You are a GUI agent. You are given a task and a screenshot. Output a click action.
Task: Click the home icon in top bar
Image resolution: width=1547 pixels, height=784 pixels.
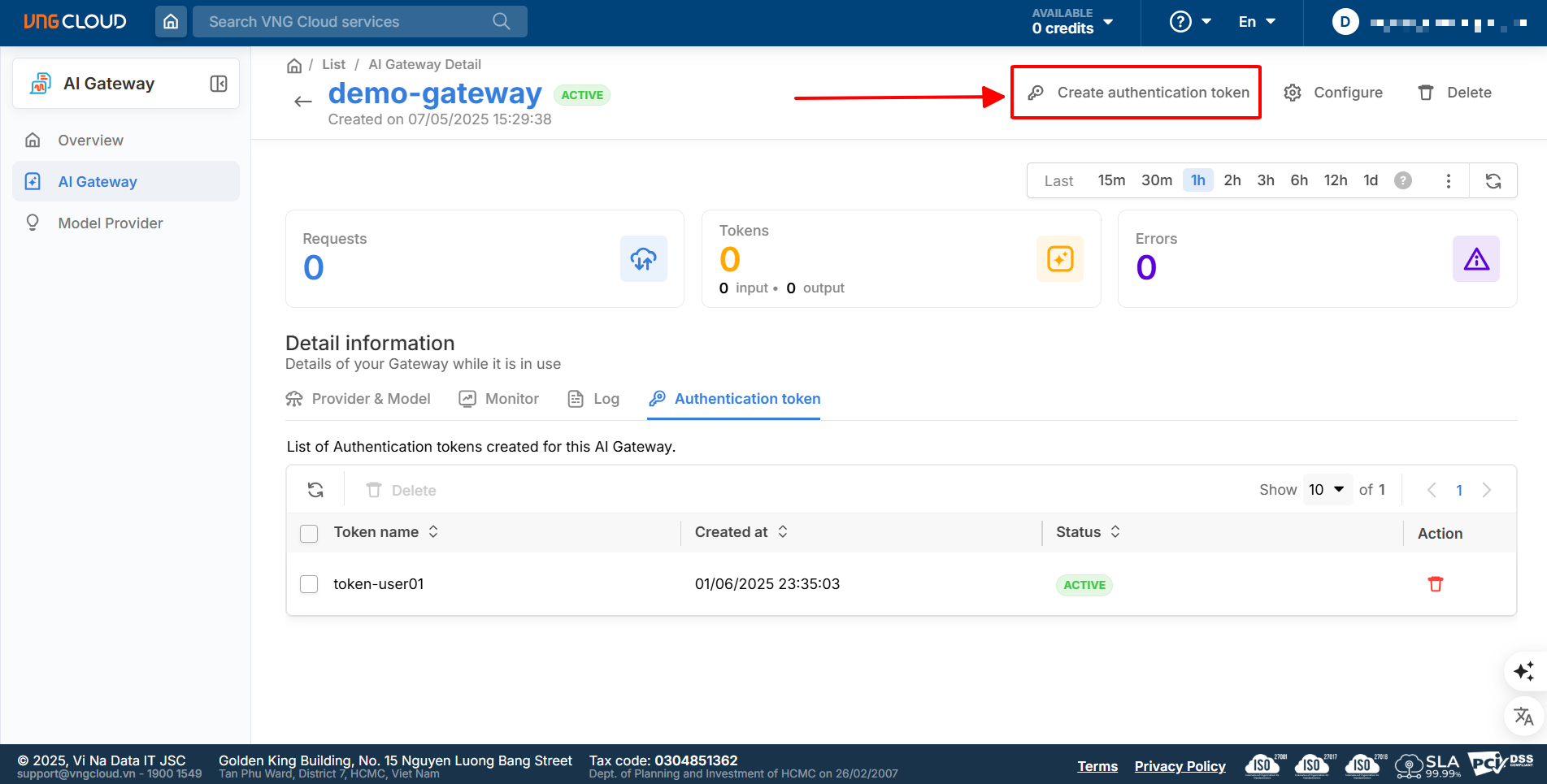point(171,22)
